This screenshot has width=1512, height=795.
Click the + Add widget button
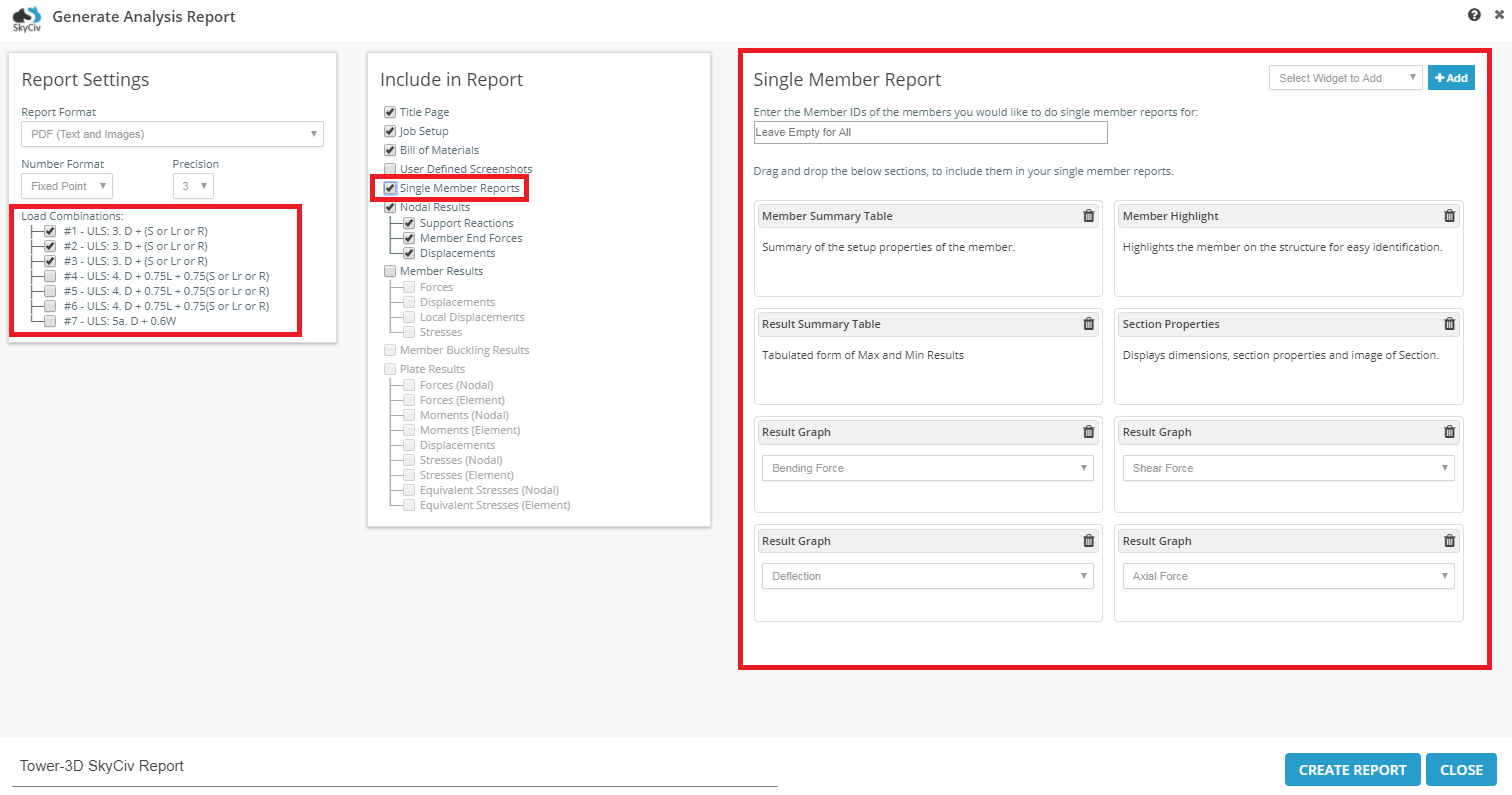pos(1451,78)
